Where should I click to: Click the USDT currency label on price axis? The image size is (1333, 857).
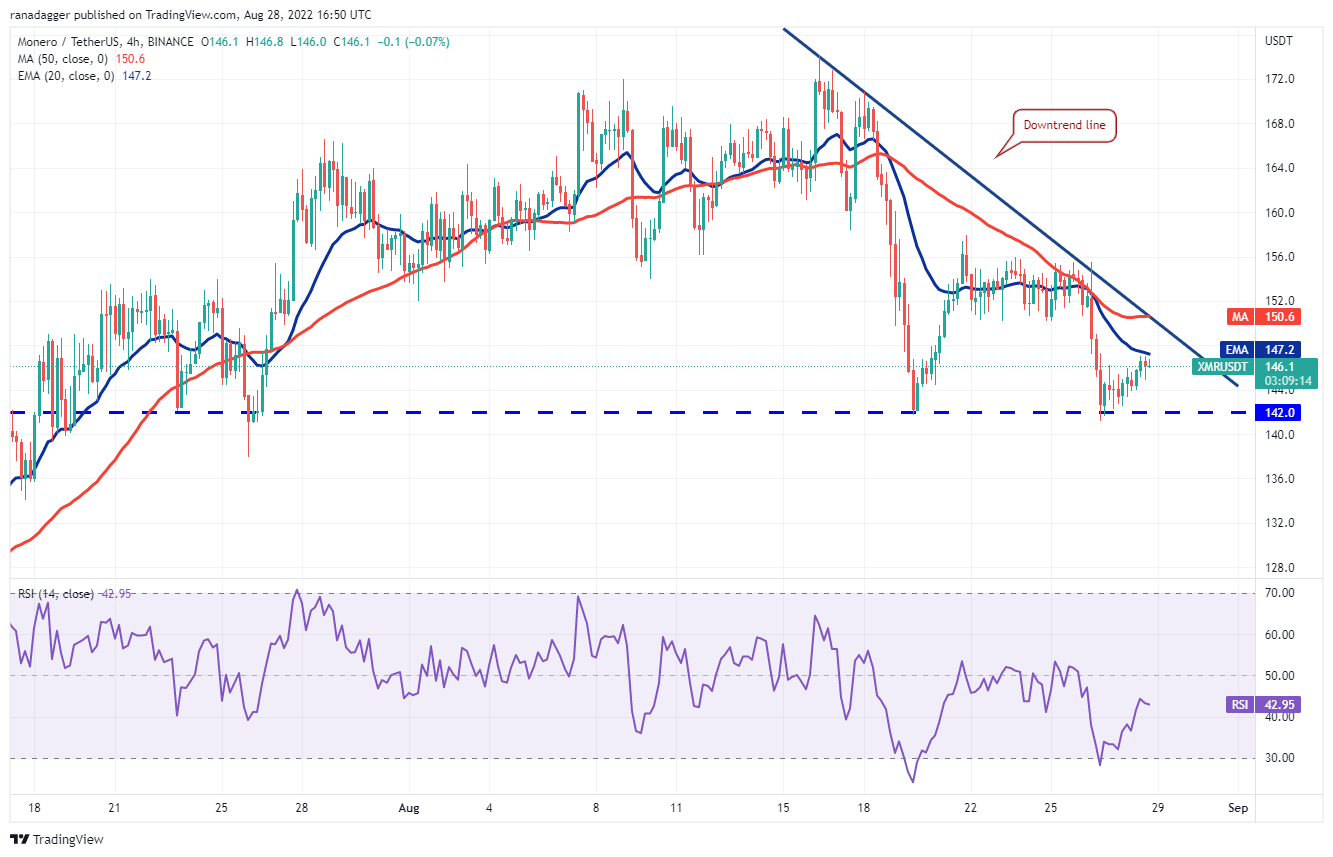point(1278,41)
